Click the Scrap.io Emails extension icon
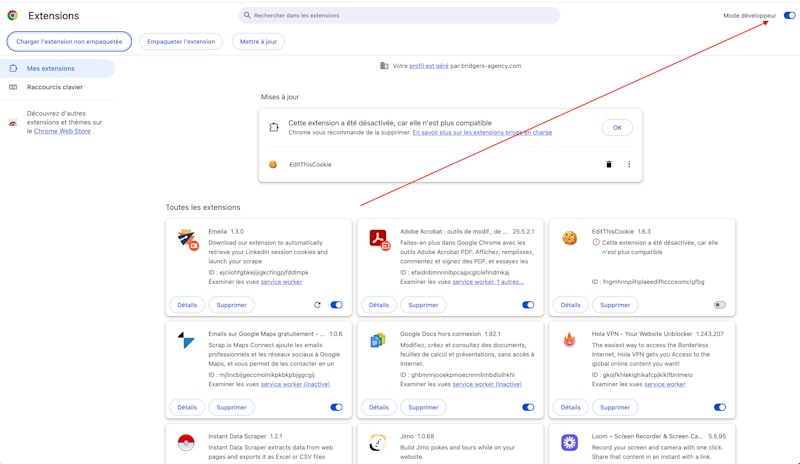The image size is (800, 464). coord(186,340)
